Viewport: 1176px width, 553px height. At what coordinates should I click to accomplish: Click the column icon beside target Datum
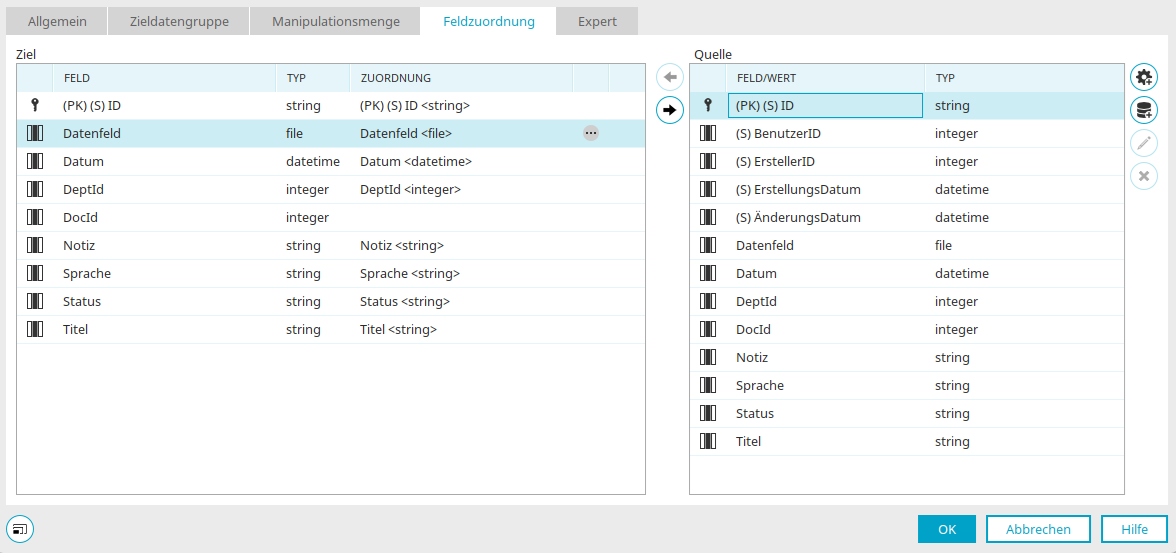(34, 161)
